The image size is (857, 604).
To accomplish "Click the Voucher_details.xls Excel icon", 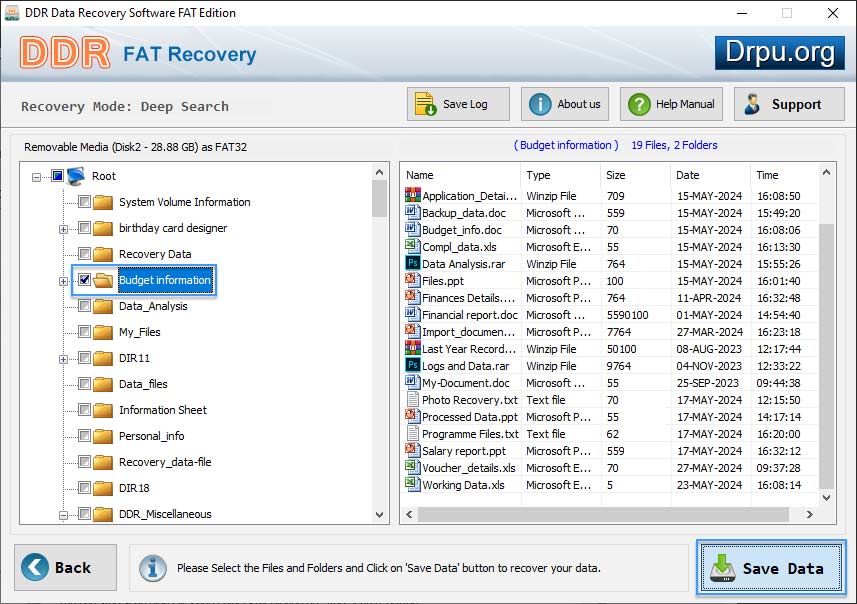I will [412, 467].
